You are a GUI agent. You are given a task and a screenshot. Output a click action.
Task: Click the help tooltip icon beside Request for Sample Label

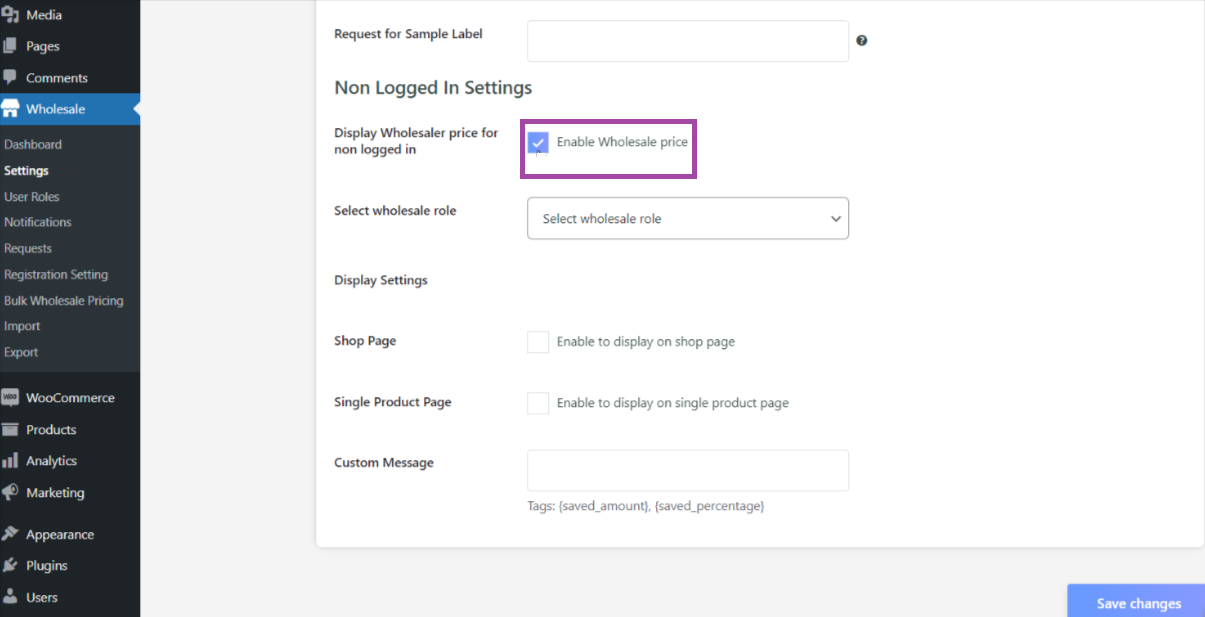pos(861,41)
